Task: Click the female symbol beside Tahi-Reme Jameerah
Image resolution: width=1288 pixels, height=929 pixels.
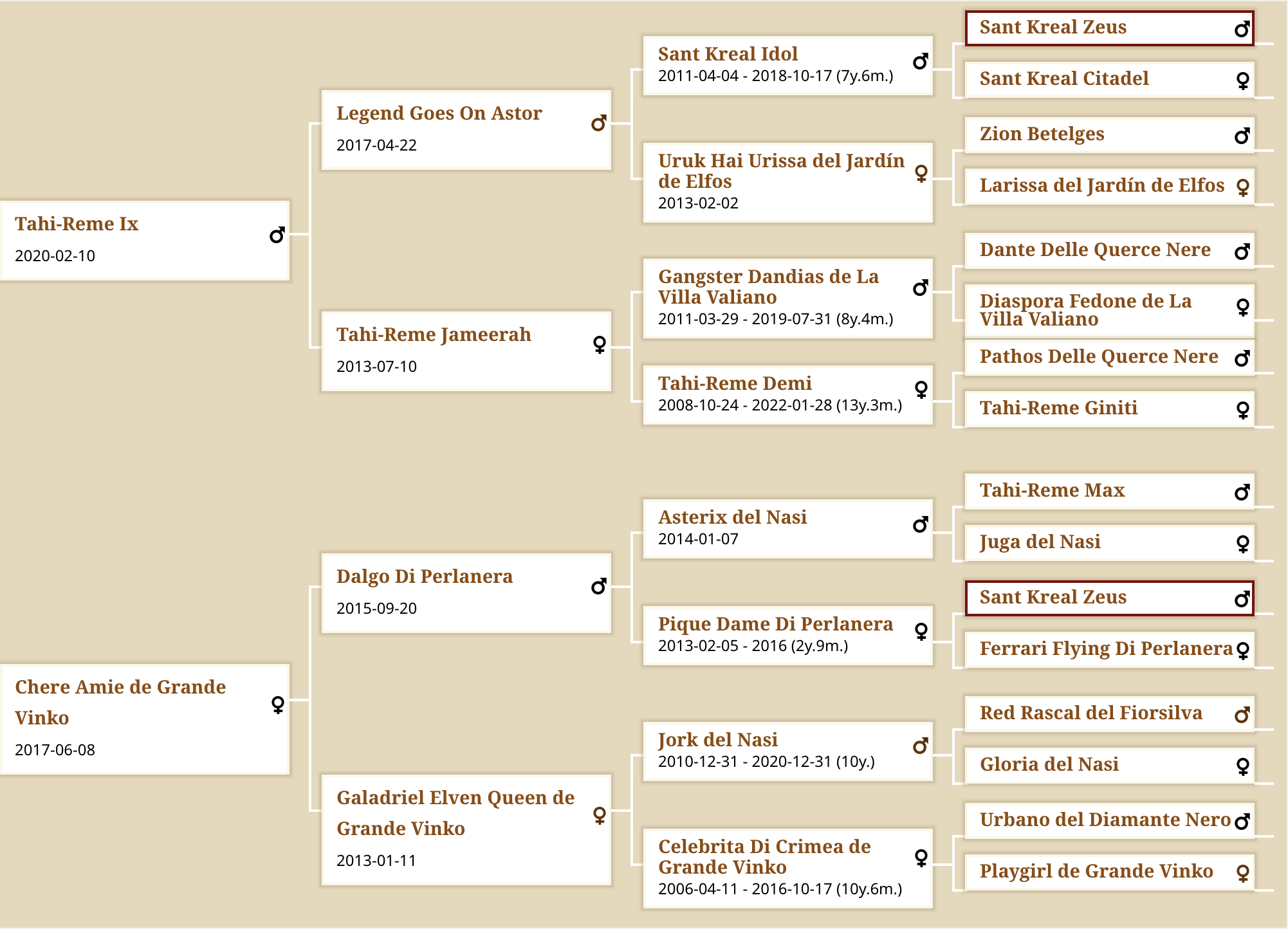Action: tap(600, 345)
